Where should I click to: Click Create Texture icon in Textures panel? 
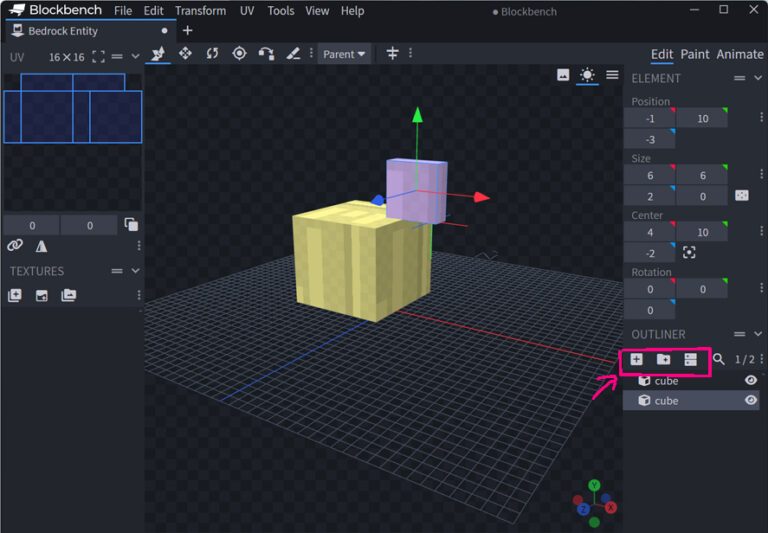[x=41, y=295]
